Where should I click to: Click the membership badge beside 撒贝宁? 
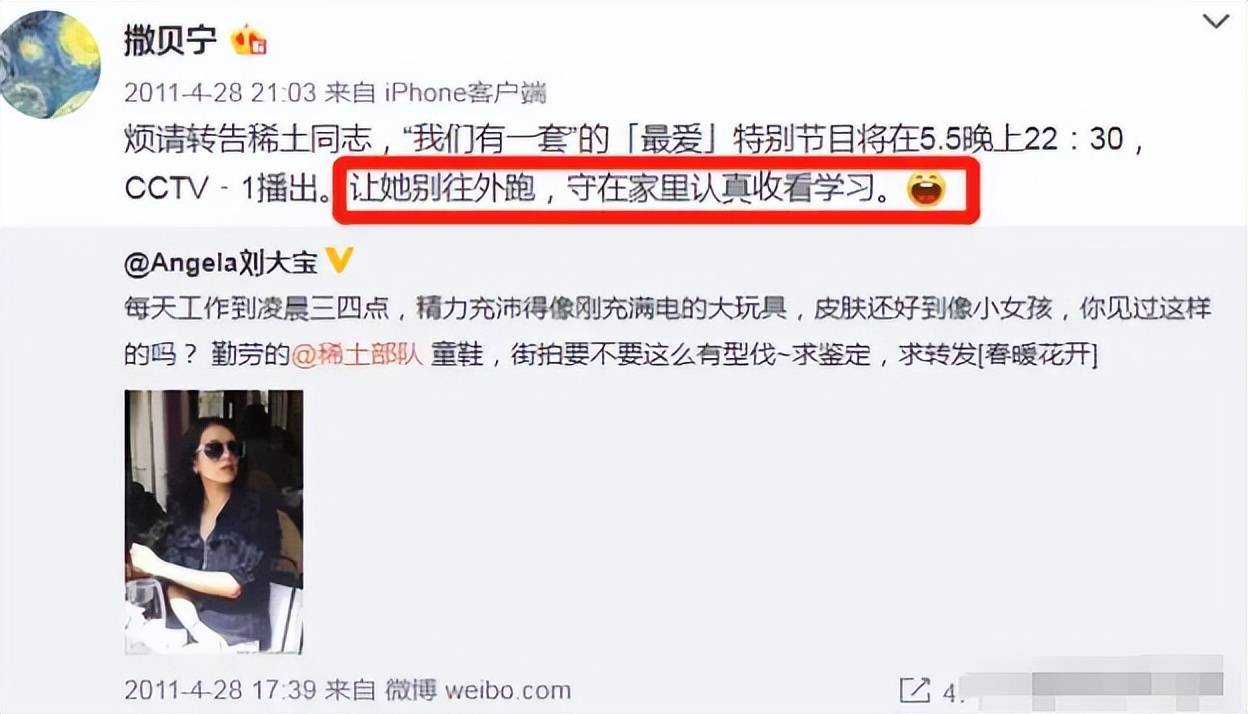[250, 42]
